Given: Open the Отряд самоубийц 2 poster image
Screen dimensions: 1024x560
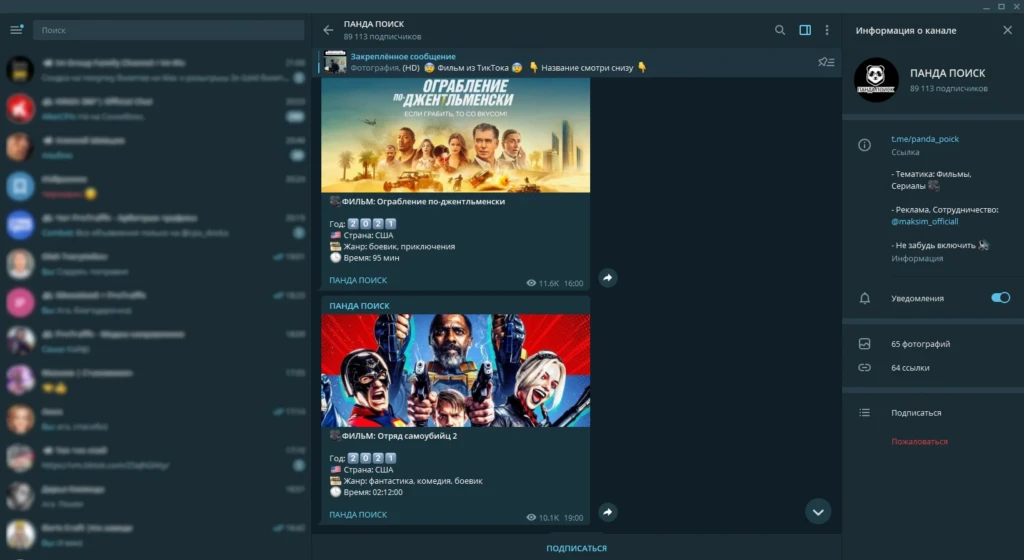Looking at the screenshot, I should pos(455,370).
